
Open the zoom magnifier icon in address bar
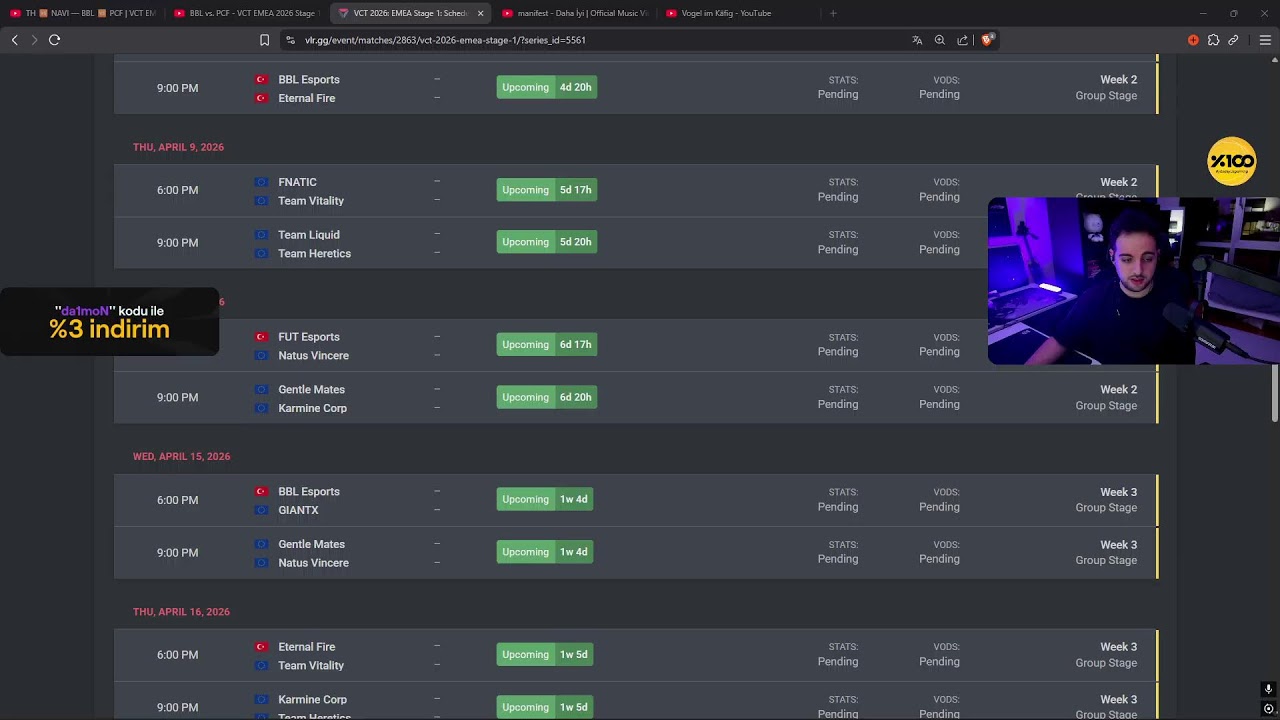940,40
